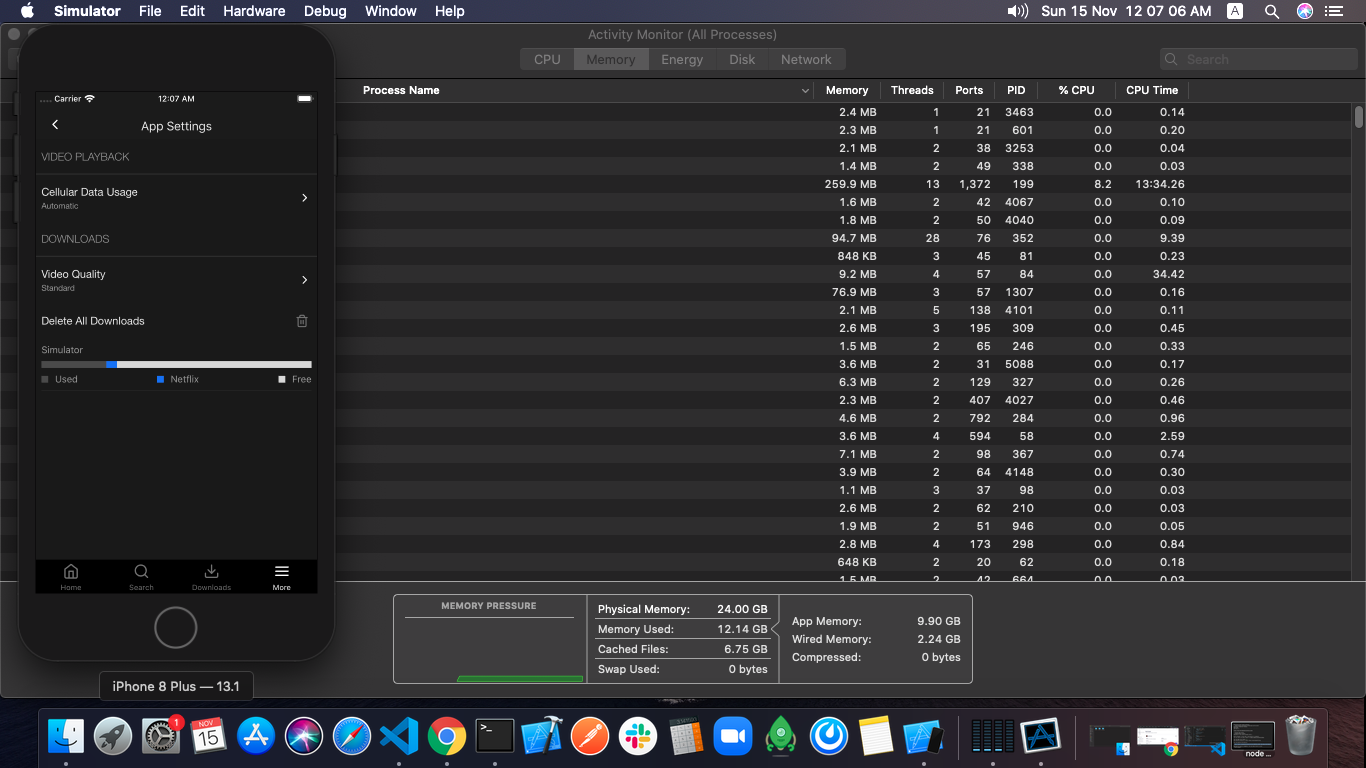Select the Memory tab in Activity Monitor
The height and width of the screenshot is (768, 1366).
pos(611,59)
